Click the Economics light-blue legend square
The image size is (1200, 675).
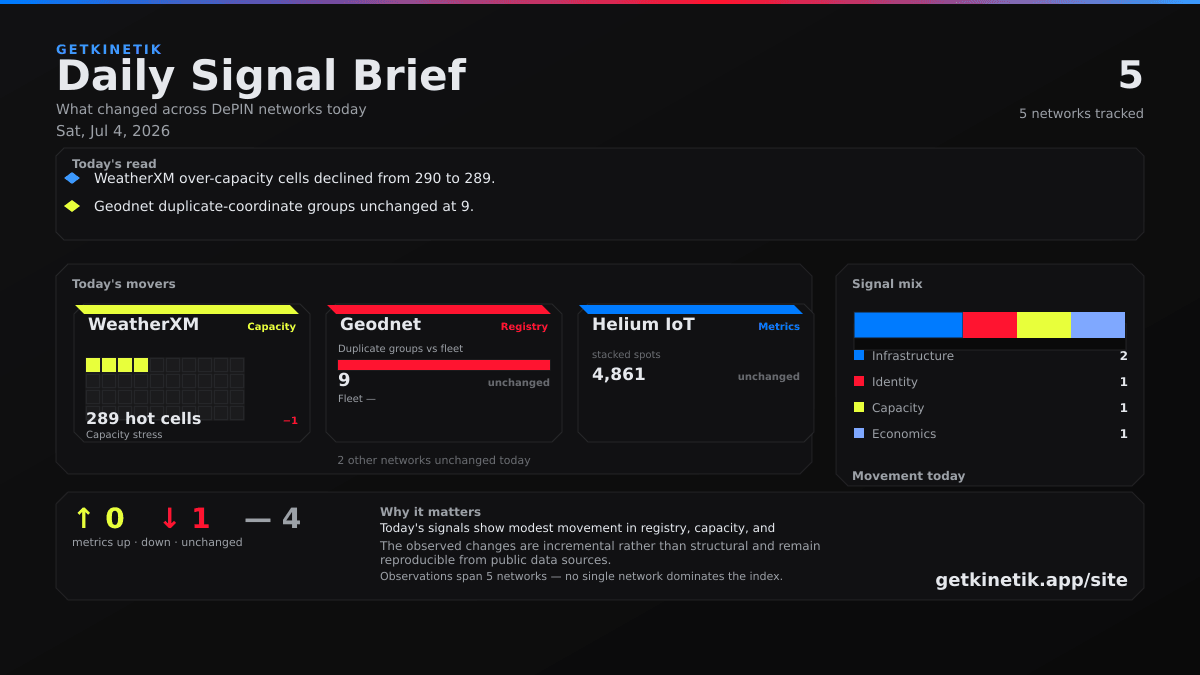click(x=859, y=433)
